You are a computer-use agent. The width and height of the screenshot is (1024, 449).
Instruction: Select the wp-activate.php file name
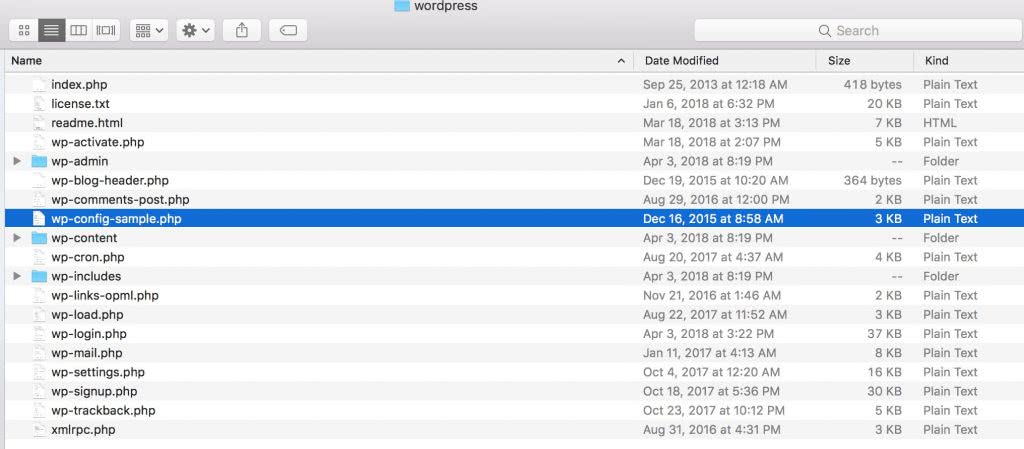(x=98, y=142)
